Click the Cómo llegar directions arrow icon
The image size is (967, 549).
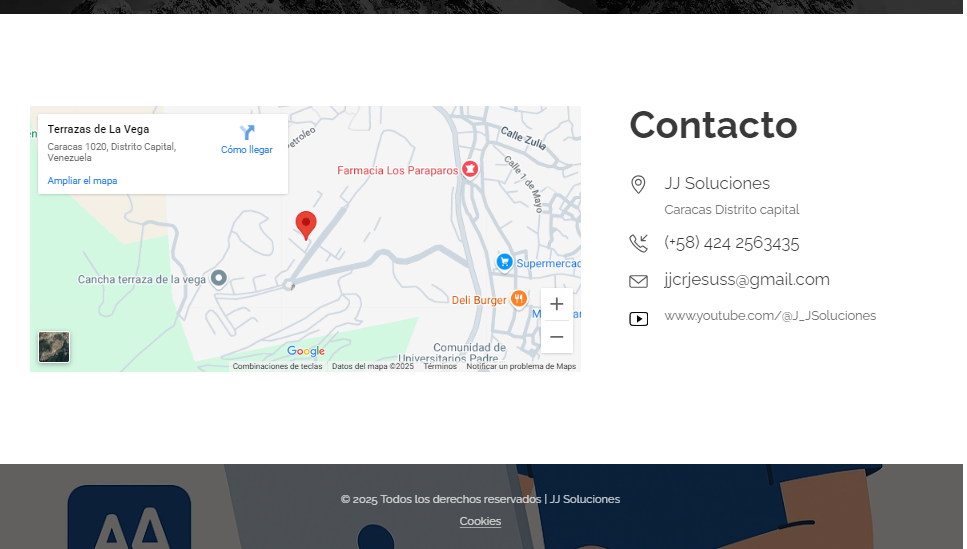coord(247,133)
